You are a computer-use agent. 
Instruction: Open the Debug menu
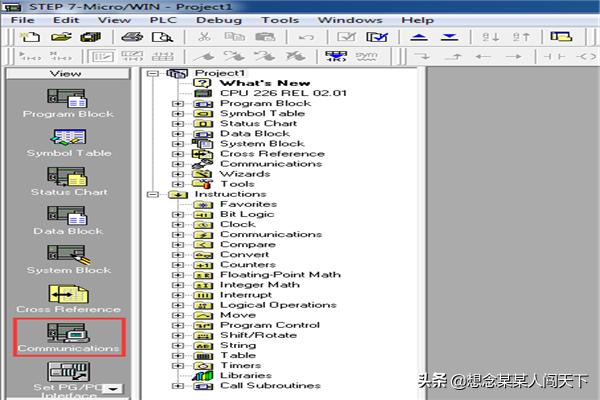(219, 20)
